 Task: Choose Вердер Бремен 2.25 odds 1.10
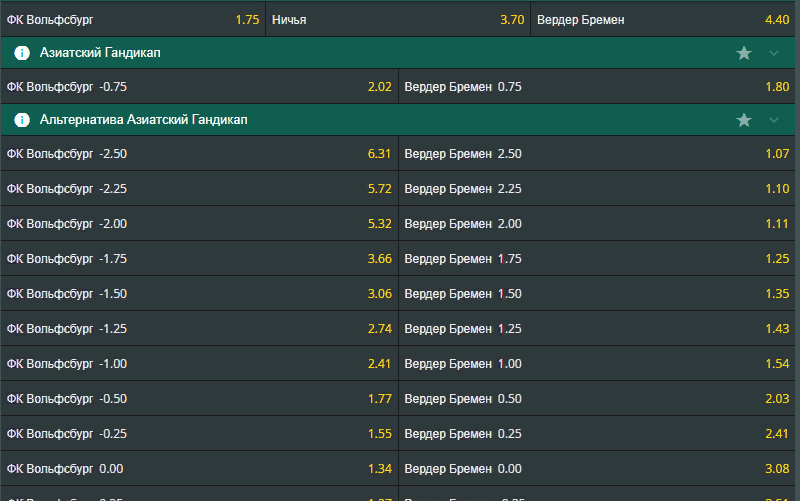tap(597, 189)
